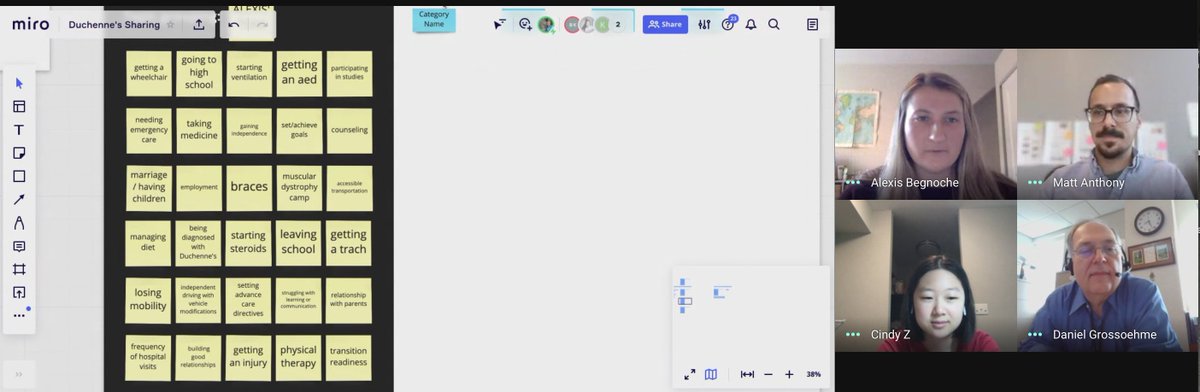Zoom in with the plus button
This screenshot has height=392, width=1200.
pos(789,374)
